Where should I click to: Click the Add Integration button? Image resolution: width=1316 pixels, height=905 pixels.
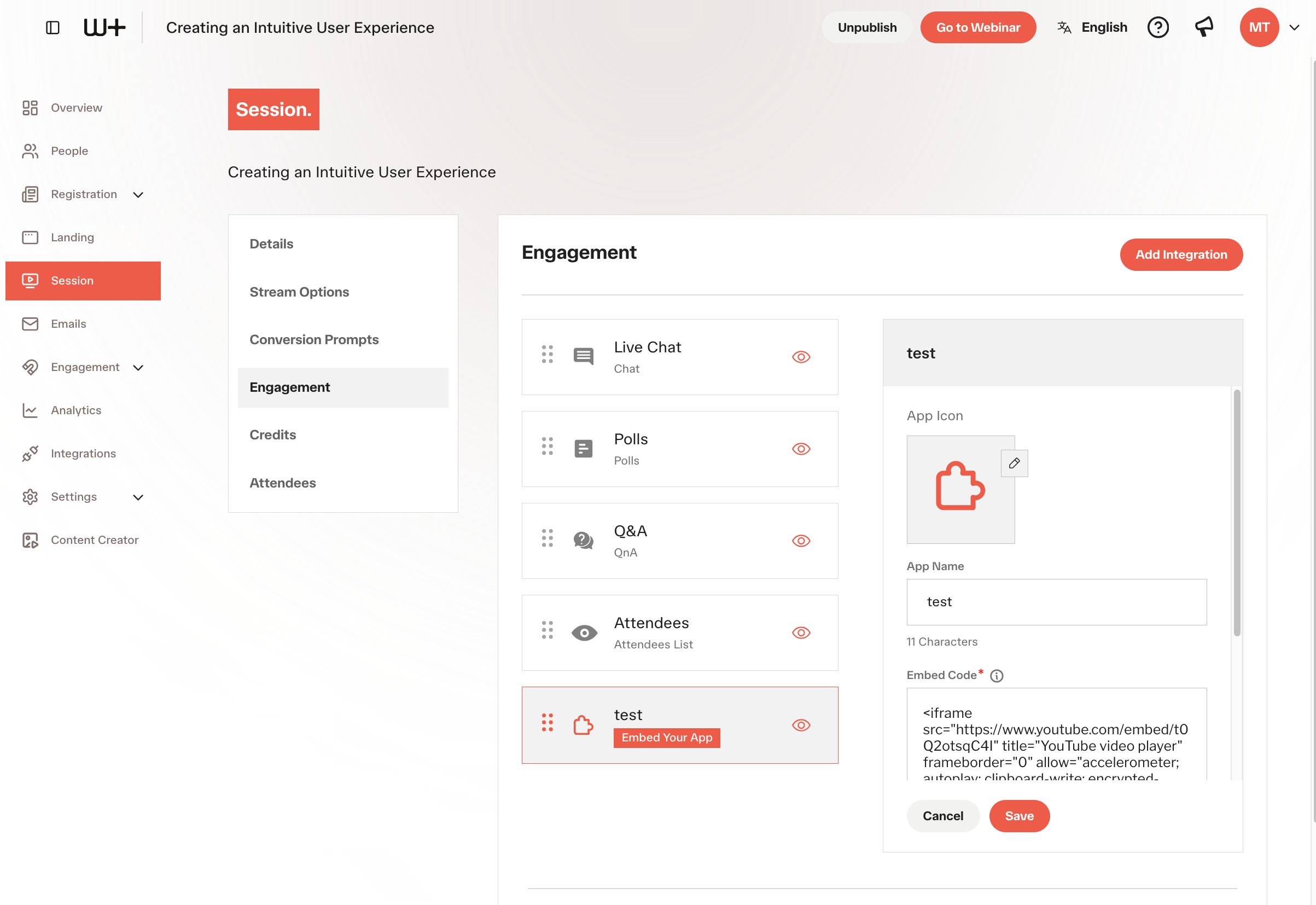click(1181, 254)
